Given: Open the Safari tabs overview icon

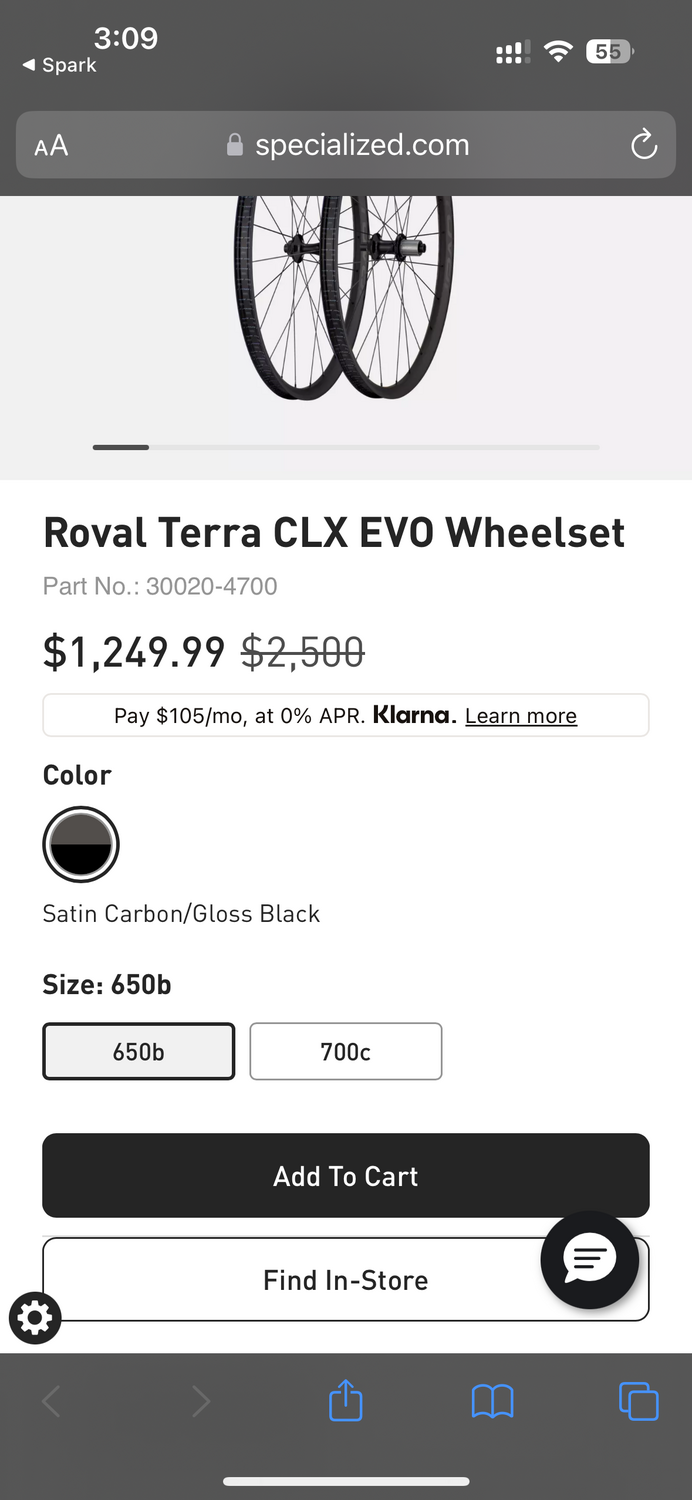Looking at the screenshot, I should pyautogui.click(x=638, y=1400).
